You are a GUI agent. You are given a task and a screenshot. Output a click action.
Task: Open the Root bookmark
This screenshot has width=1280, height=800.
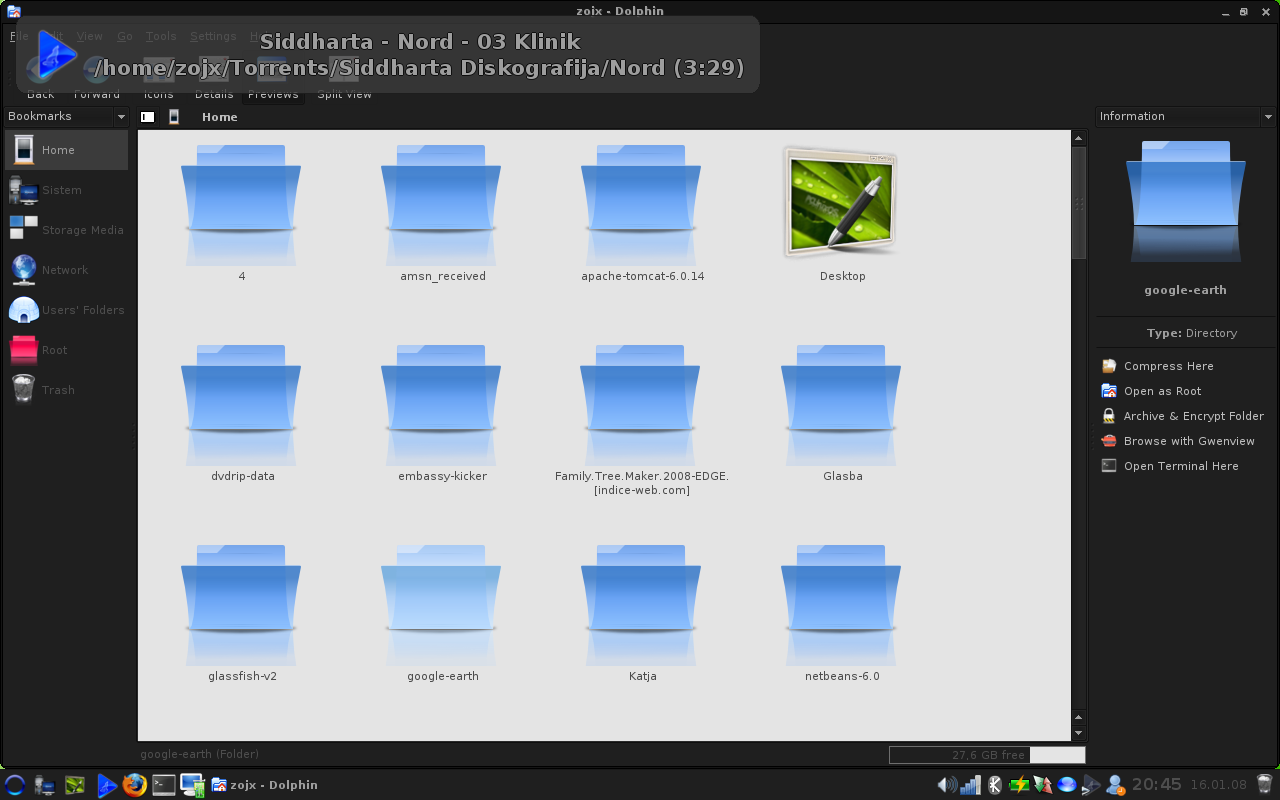(x=66, y=350)
